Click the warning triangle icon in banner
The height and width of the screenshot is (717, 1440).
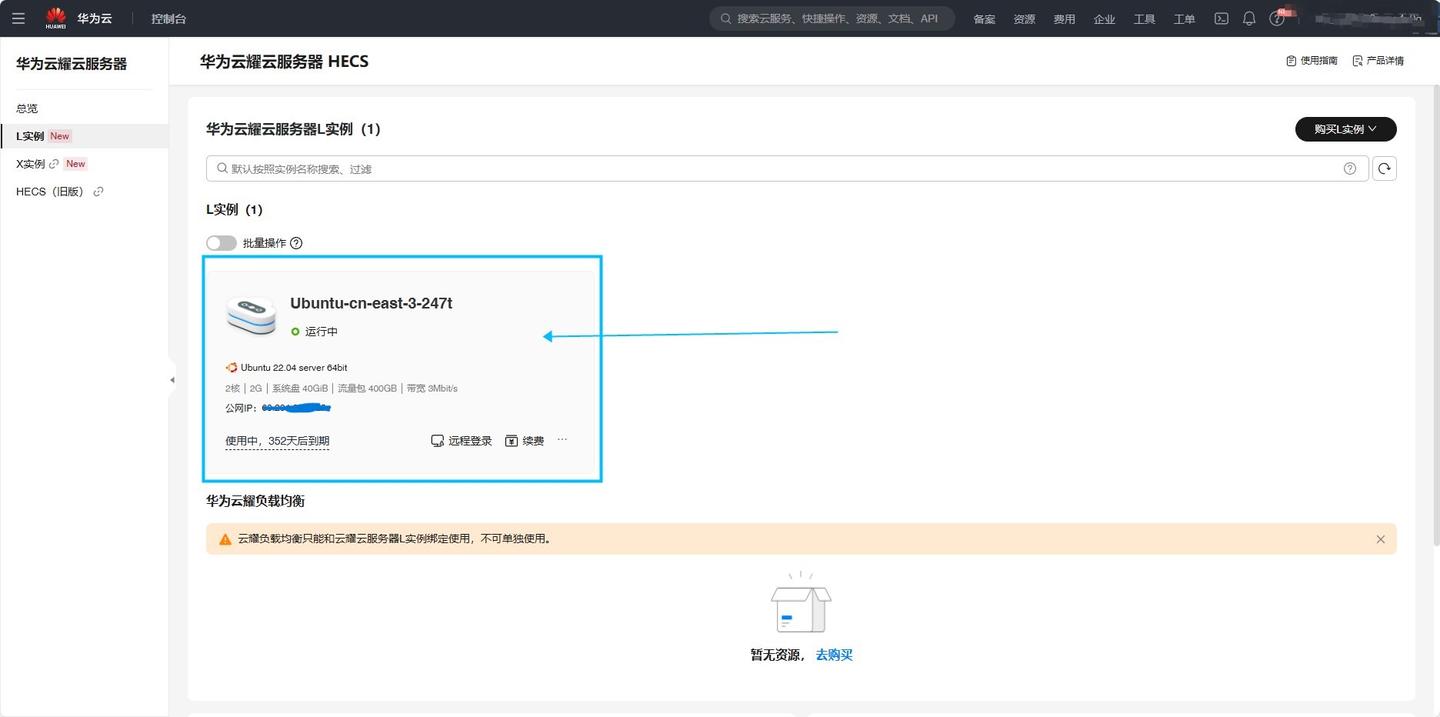(x=224, y=539)
